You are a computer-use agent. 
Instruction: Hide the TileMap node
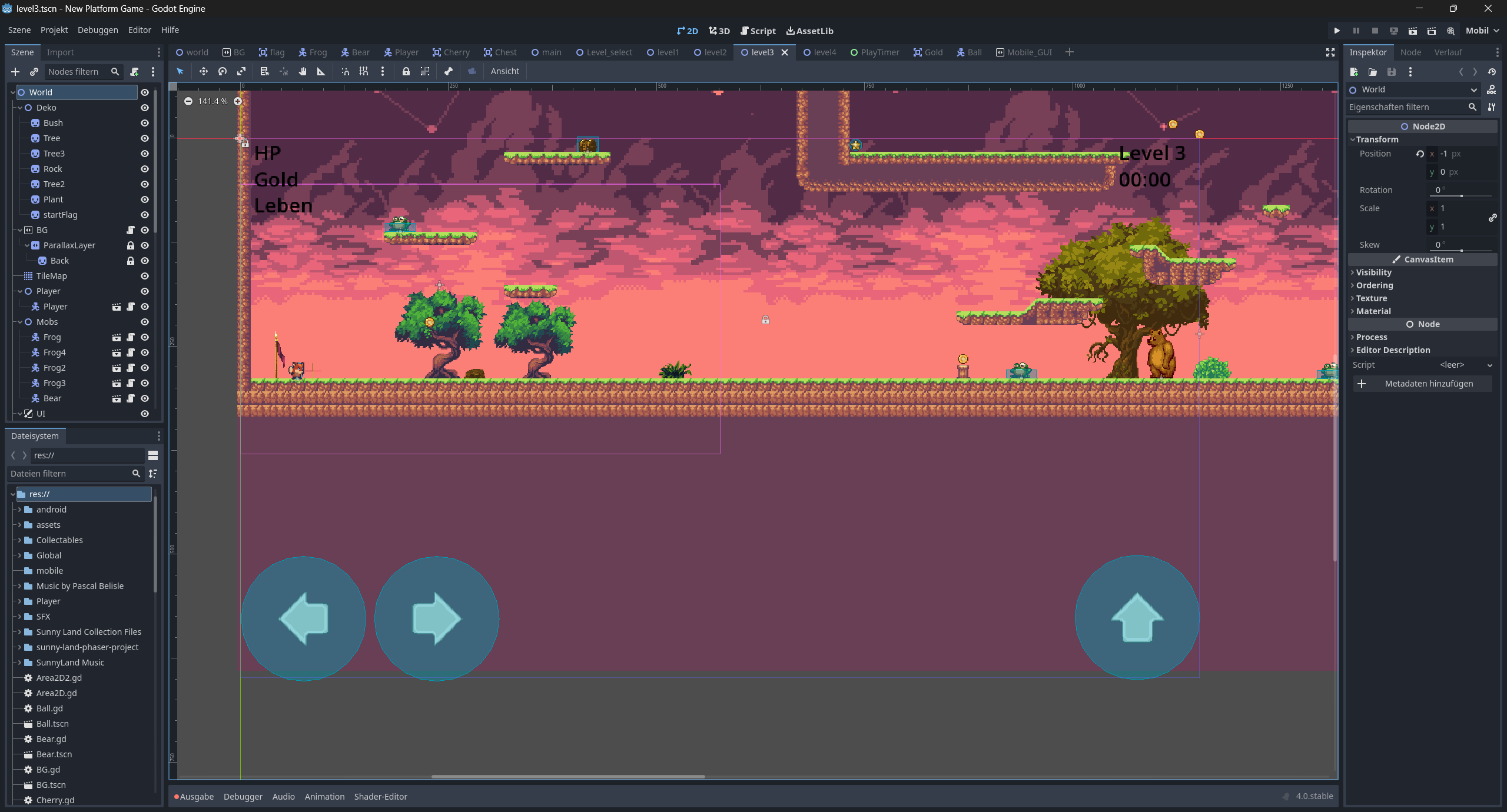coord(144,276)
